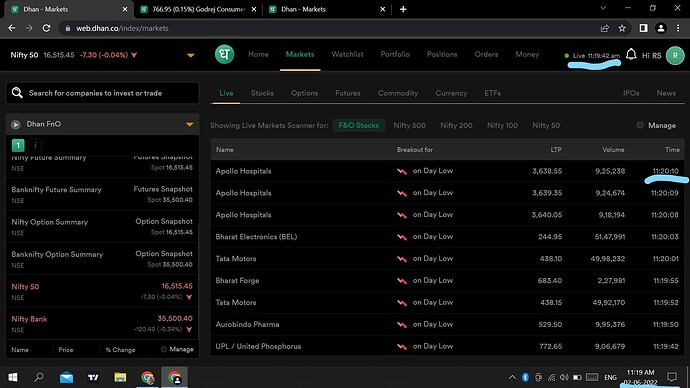Click the gear icon beside scanner Manage
The width and height of the screenshot is (690, 388).
pyautogui.click(x=640, y=125)
